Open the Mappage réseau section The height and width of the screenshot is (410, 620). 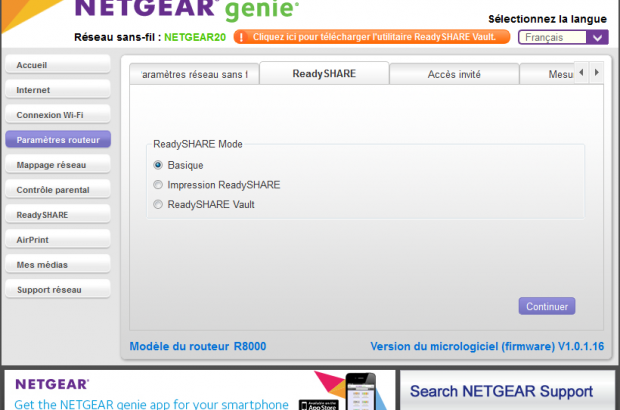(x=57, y=165)
